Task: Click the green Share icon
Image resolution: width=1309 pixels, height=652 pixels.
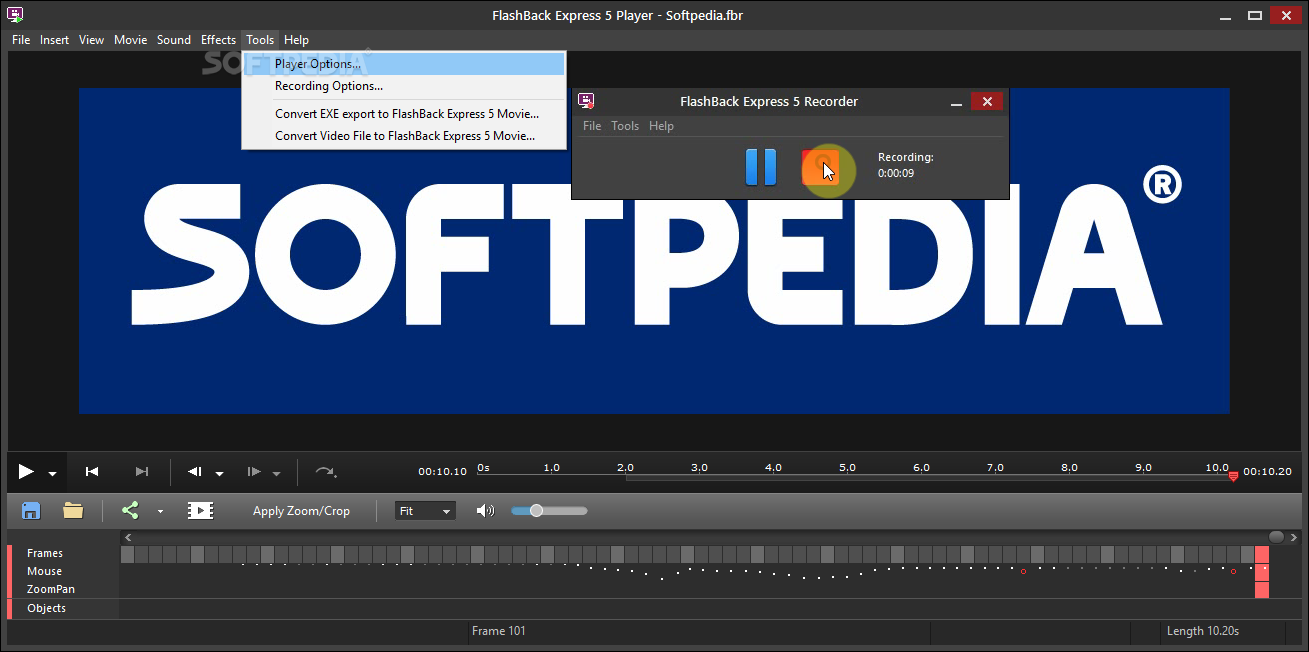Action: 130,510
